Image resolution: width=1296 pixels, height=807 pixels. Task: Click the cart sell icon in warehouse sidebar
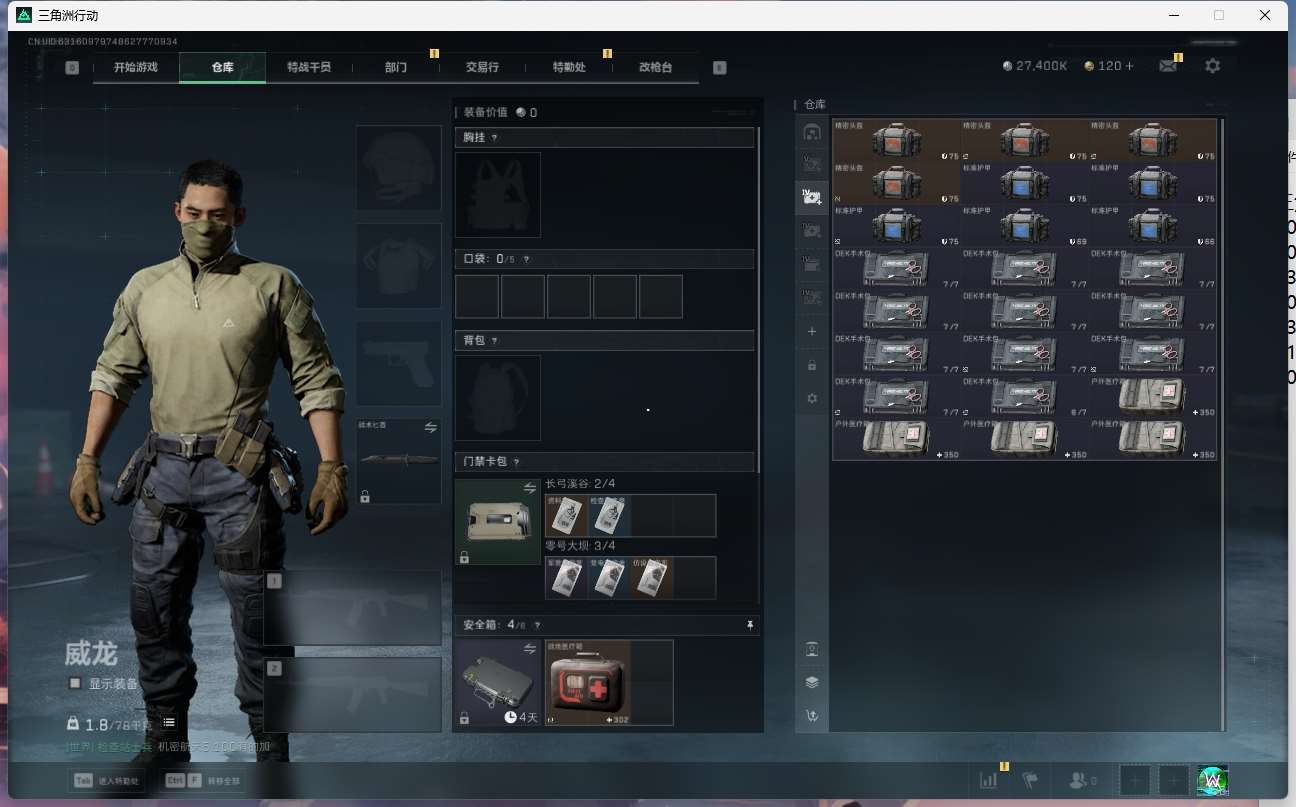pos(812,715)
